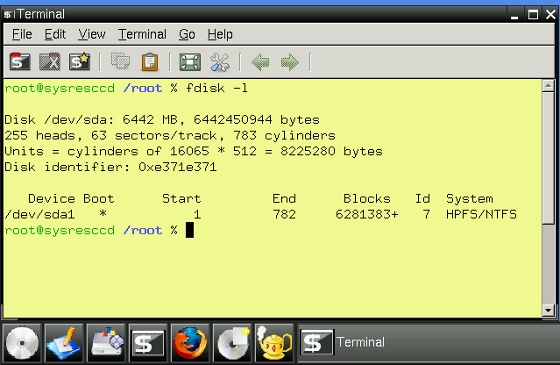Click the terminal title bar icon

(9, 15)
